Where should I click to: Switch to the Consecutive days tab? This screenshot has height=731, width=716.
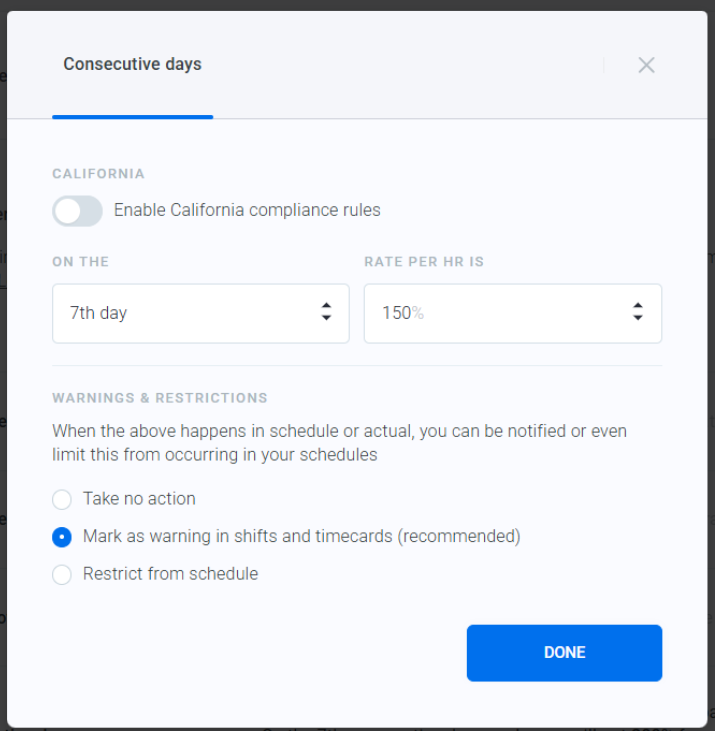[132, 65]
